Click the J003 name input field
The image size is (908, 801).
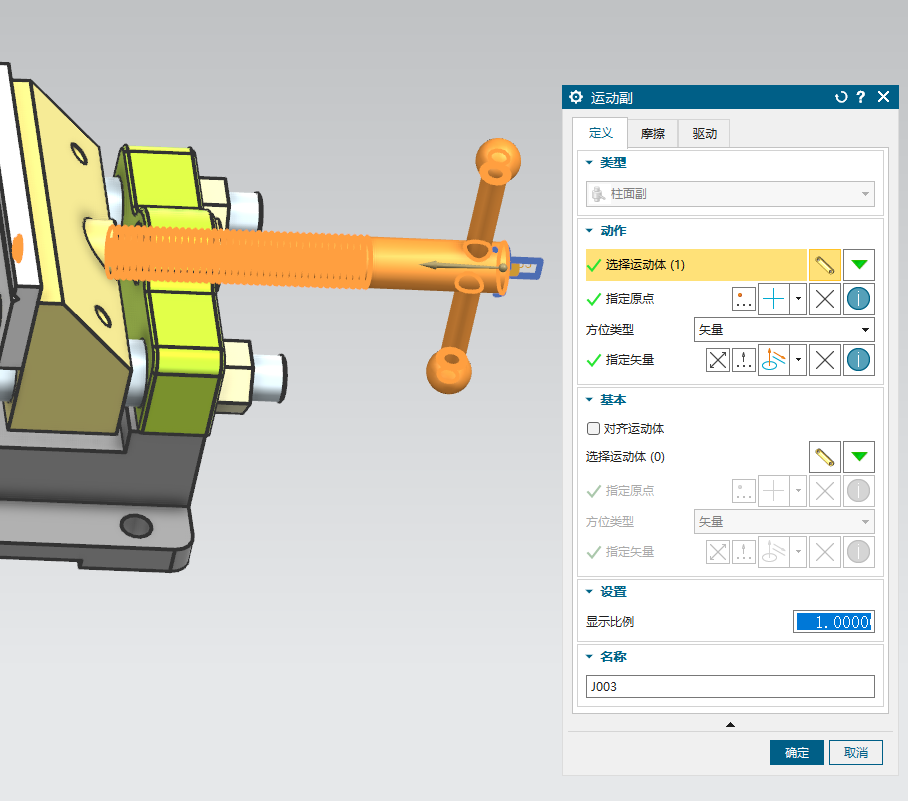[x=729, y=687]
